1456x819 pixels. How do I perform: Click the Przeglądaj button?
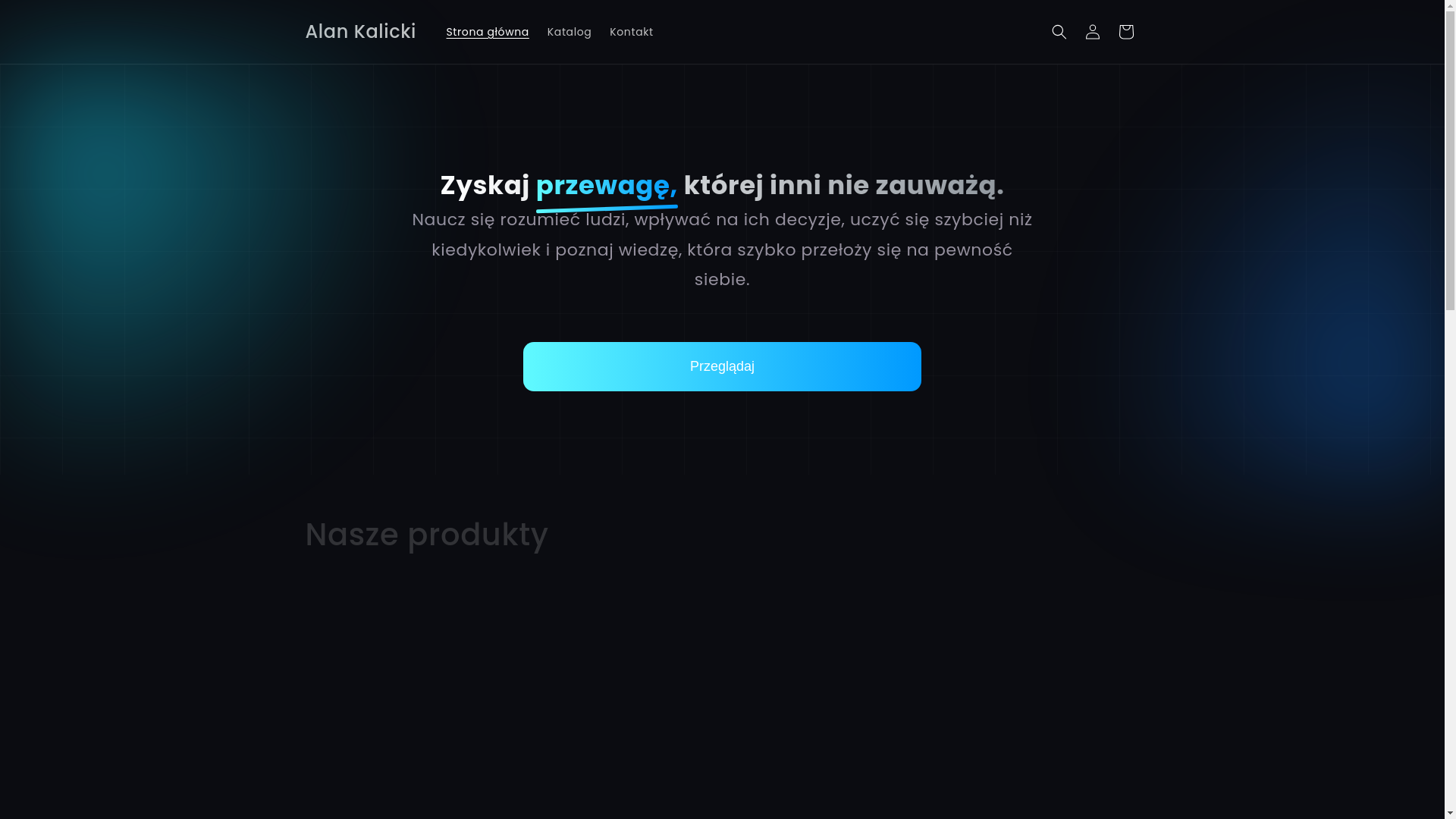[722, 366]
